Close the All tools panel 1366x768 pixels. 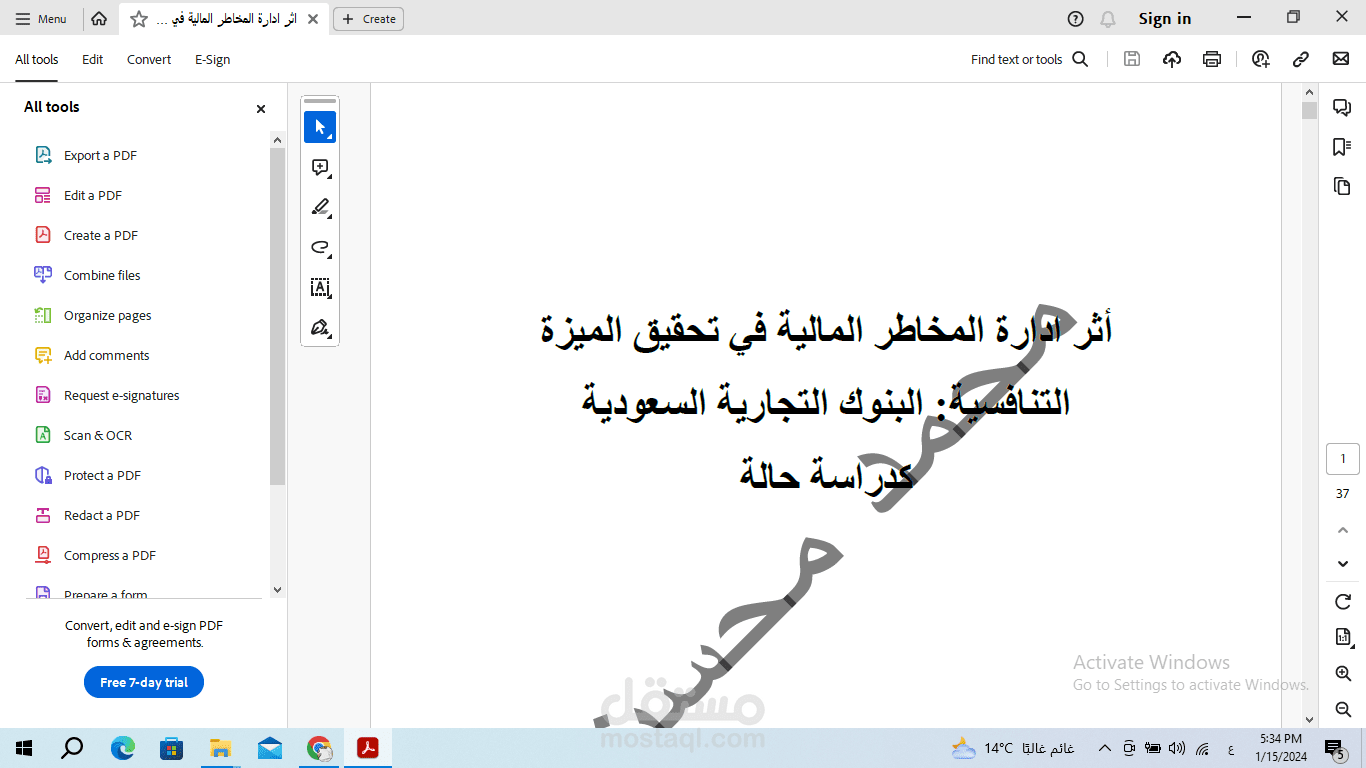point(261,109)
